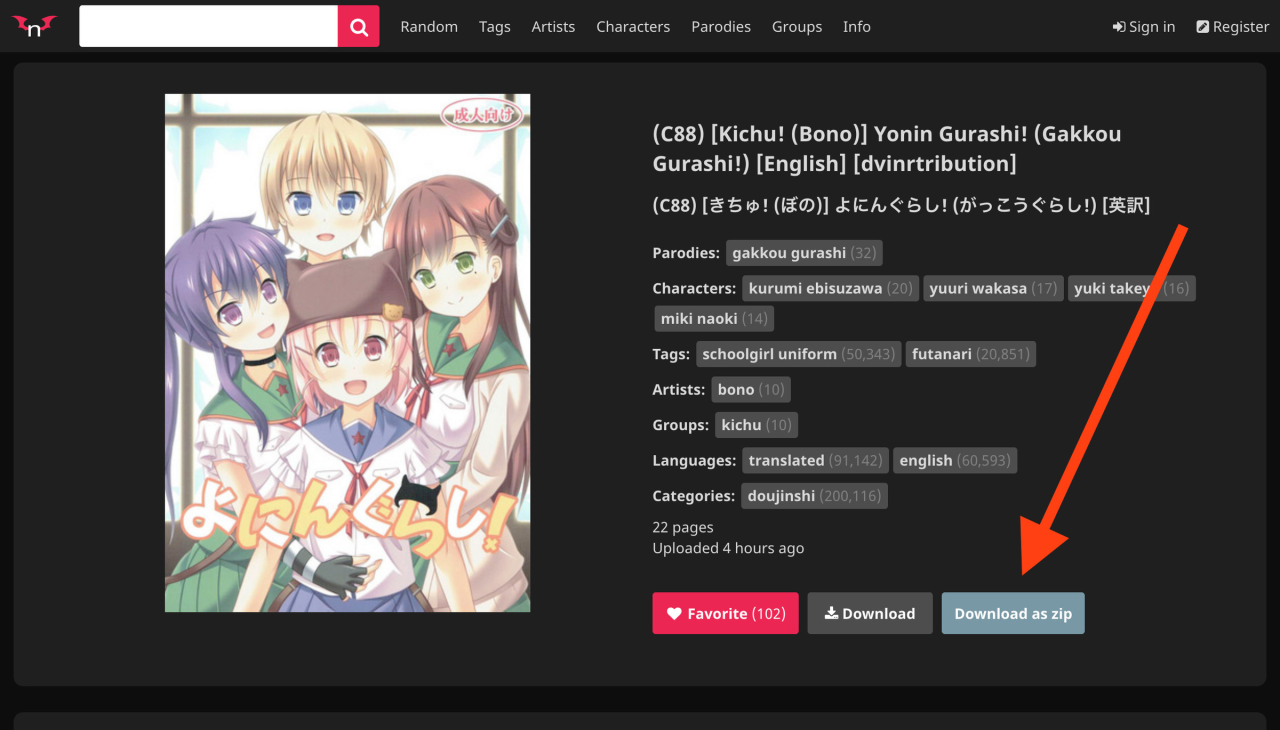Open the Artists menu item
Image resolution: width=1280 pixels, height=730 pixels.
pos(553,27)
